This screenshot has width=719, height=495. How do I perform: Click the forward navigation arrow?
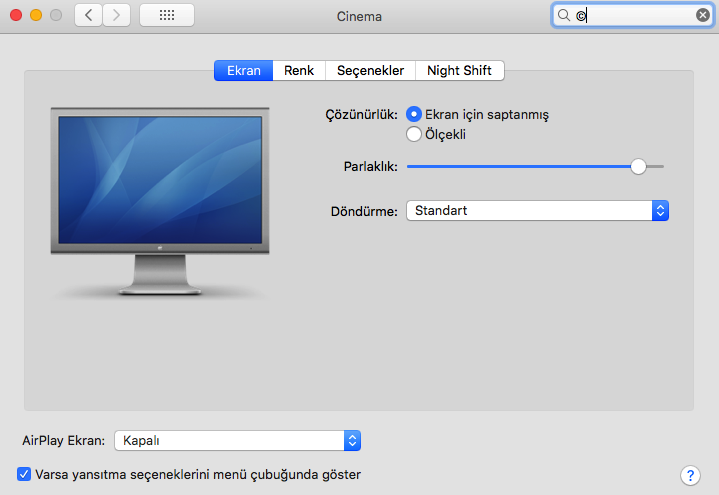tap(116, 16)
